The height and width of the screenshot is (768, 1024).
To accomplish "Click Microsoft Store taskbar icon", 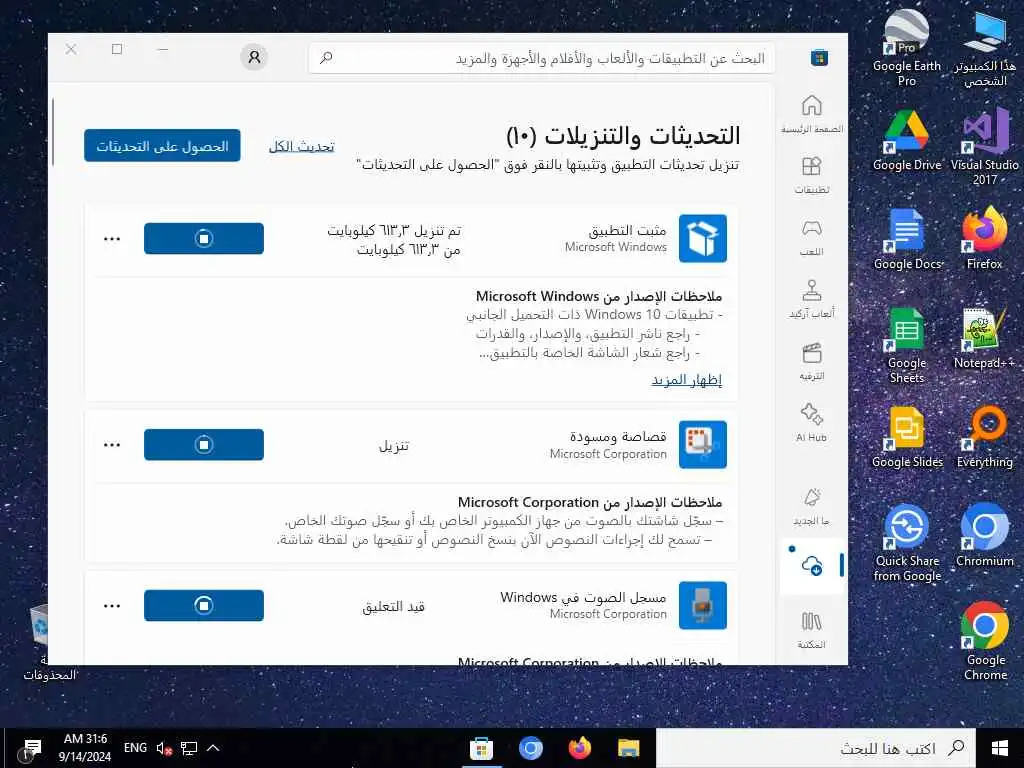I will [481, 748].
